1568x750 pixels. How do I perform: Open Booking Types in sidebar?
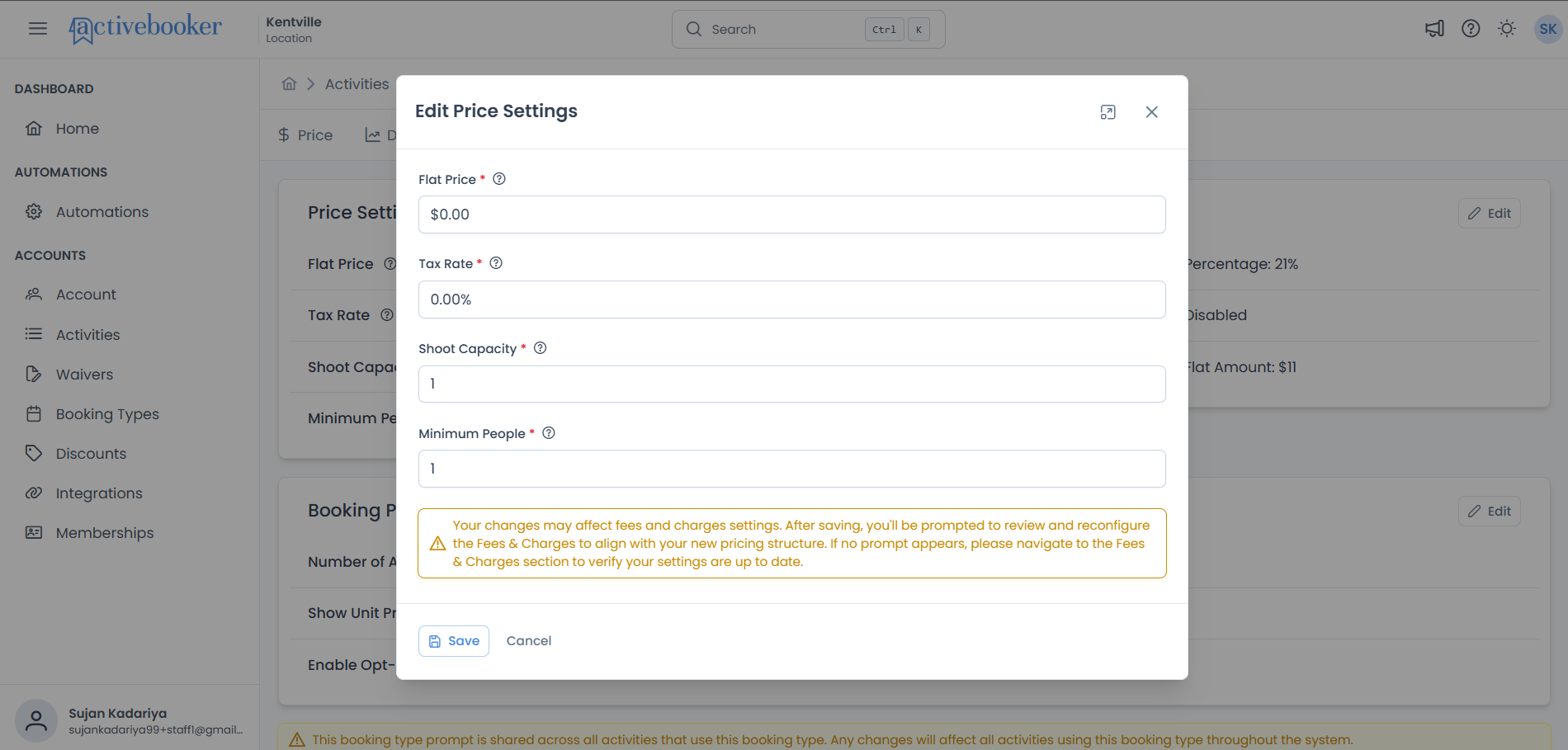pos(107,414)
